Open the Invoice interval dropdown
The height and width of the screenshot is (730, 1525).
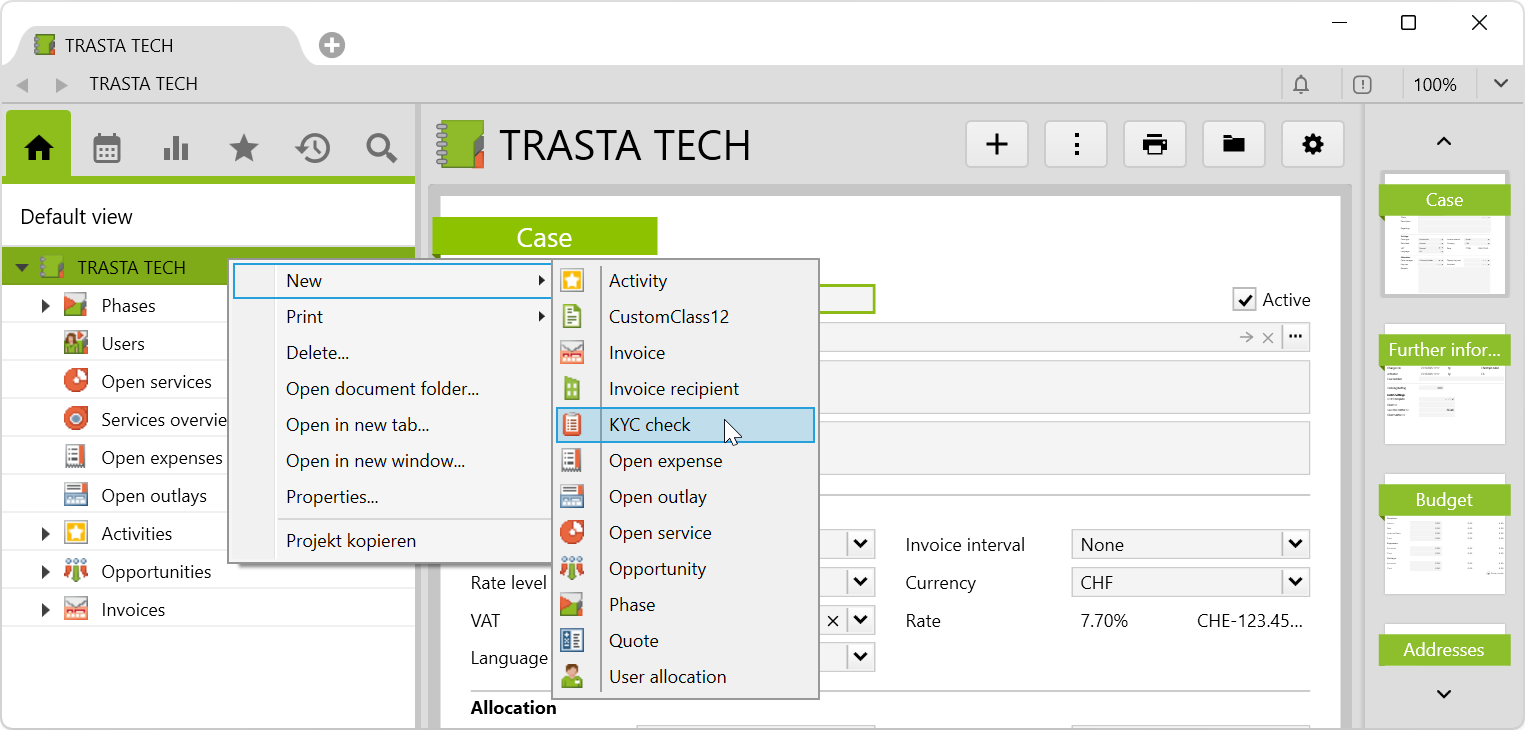[x=1296, y=545]
